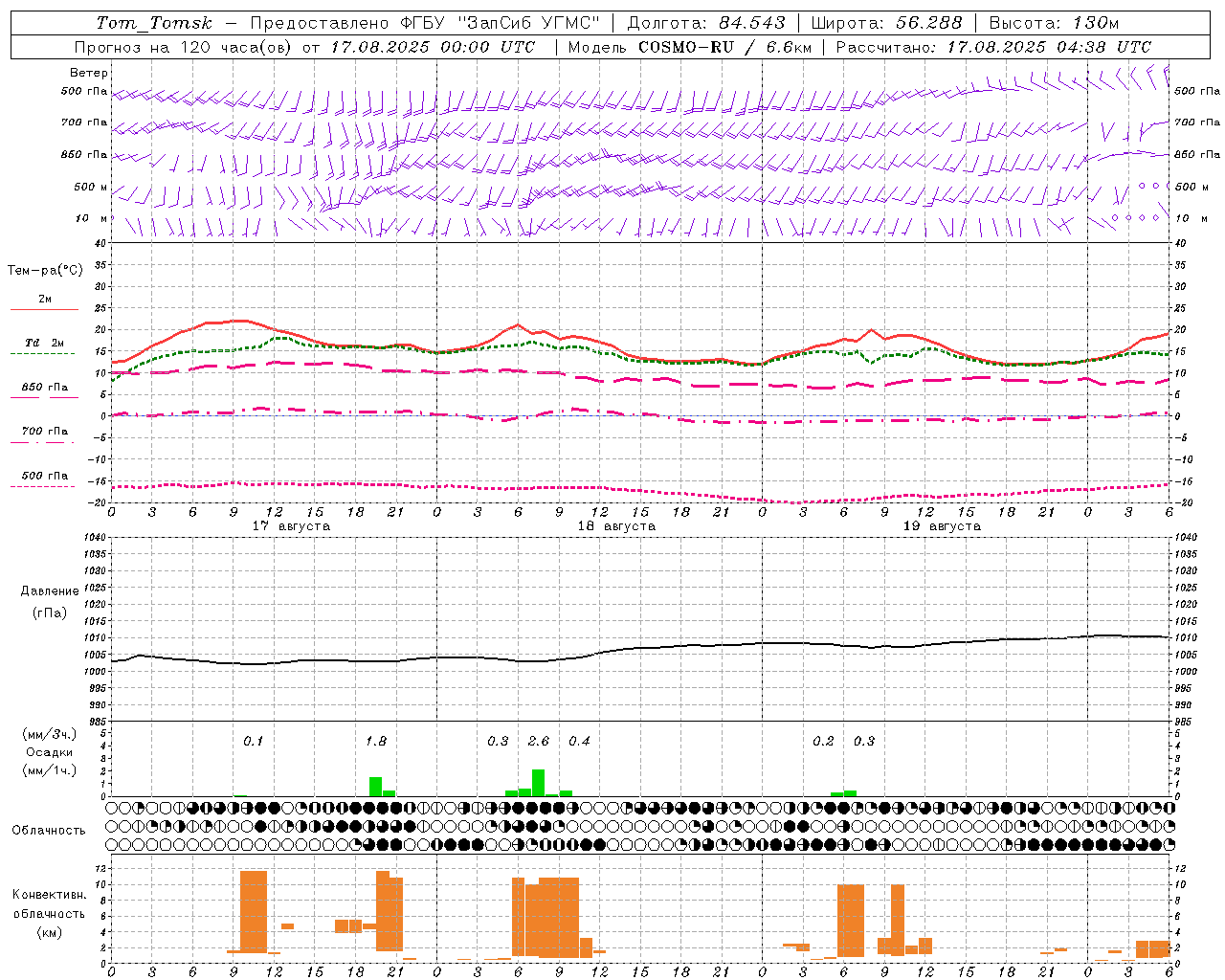Click the Осадки precipitation label

[x=49, y=752]
